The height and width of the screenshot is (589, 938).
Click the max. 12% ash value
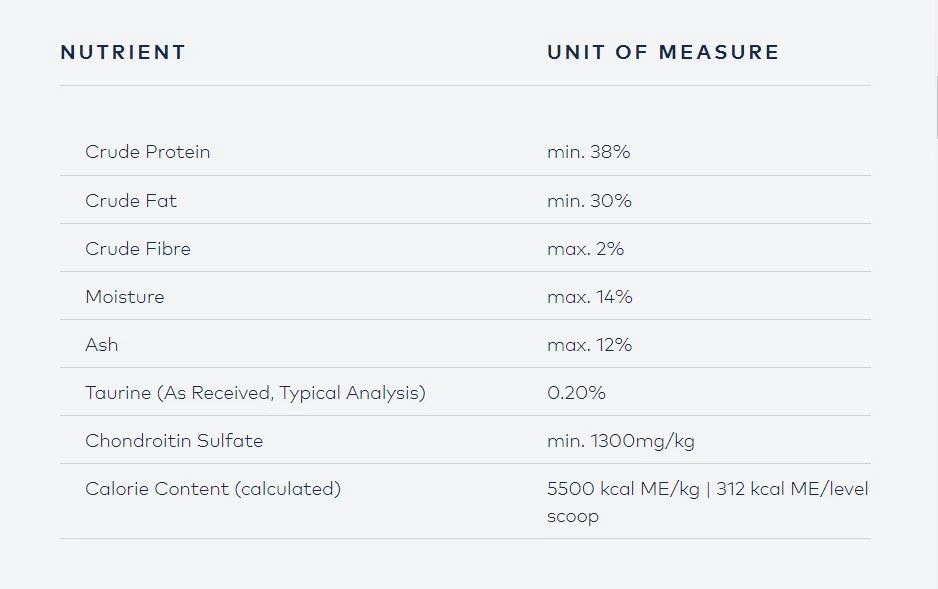click(x=590, y=344)
